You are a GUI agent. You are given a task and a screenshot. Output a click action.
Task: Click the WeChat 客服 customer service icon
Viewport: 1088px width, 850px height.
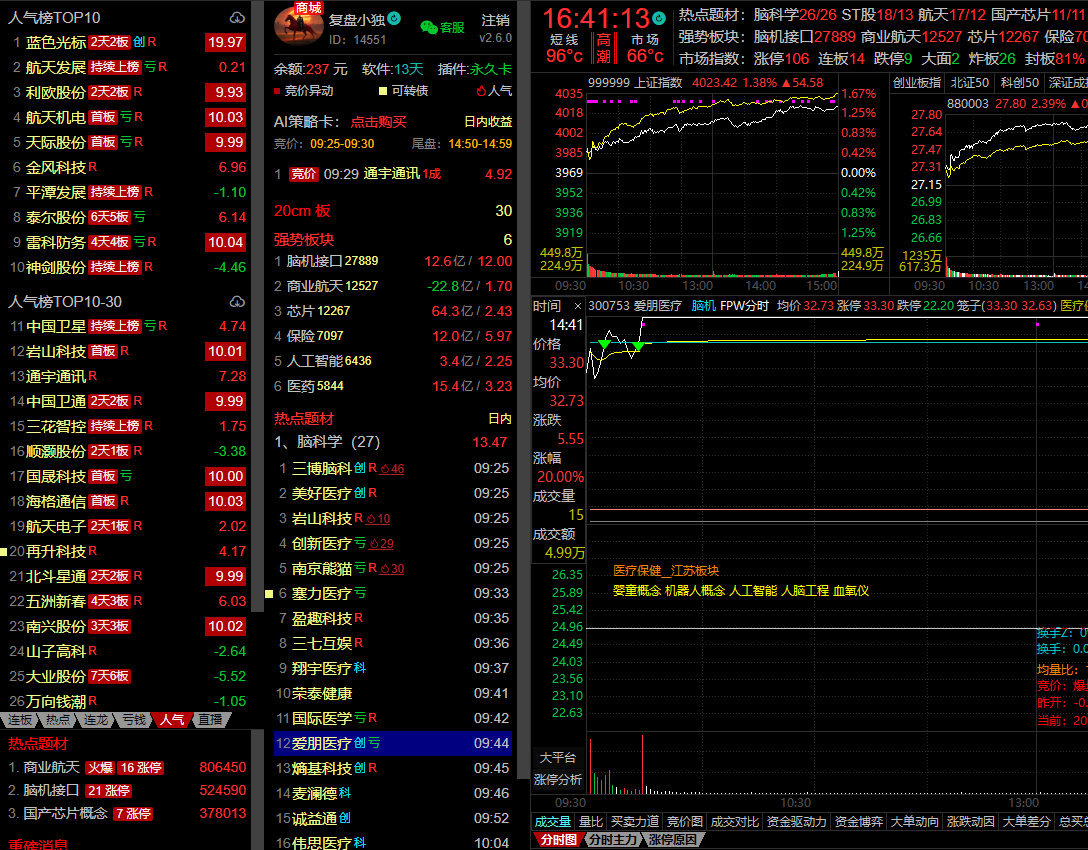(429, 27)
